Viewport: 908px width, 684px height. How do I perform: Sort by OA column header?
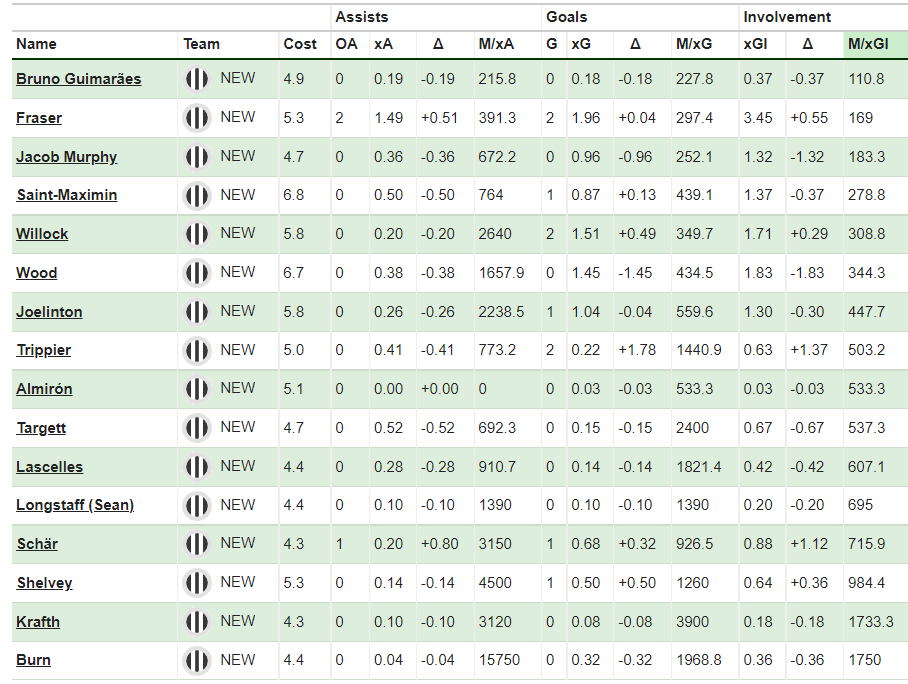(x=346, y=44)
